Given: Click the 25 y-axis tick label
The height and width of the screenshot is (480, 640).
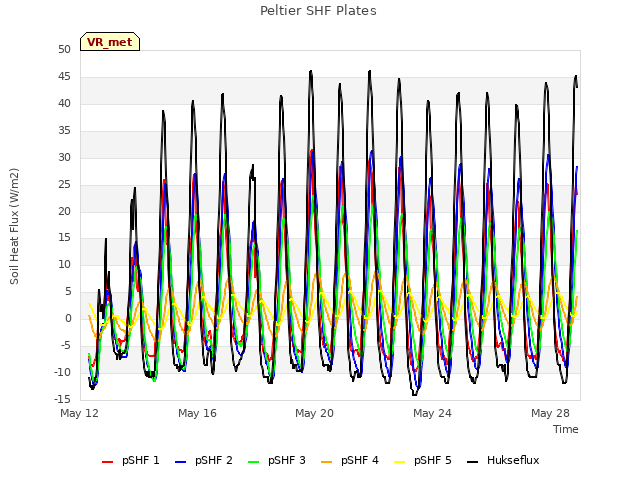Looking at the screenshot, I should tap(64, 184).
